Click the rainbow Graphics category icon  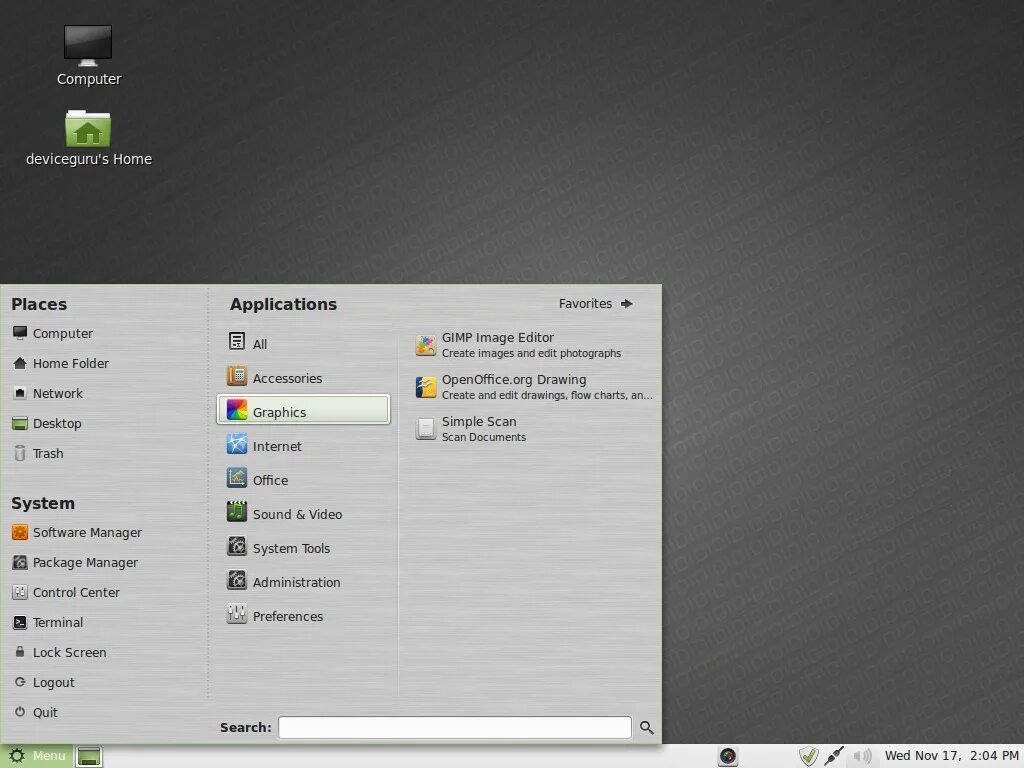(x=236, y=410)
